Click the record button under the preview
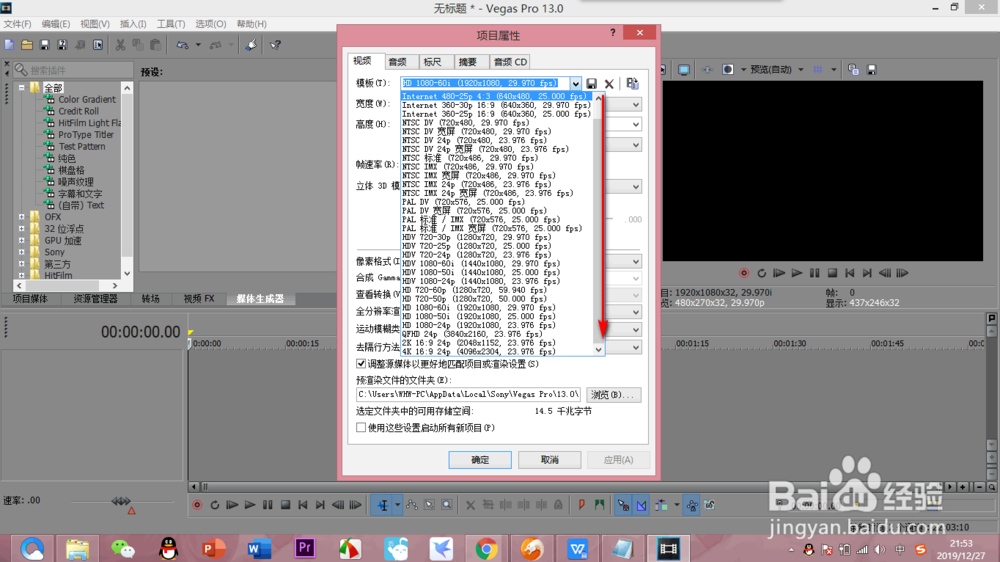The image size is (1000, 562). coord(744,273)
